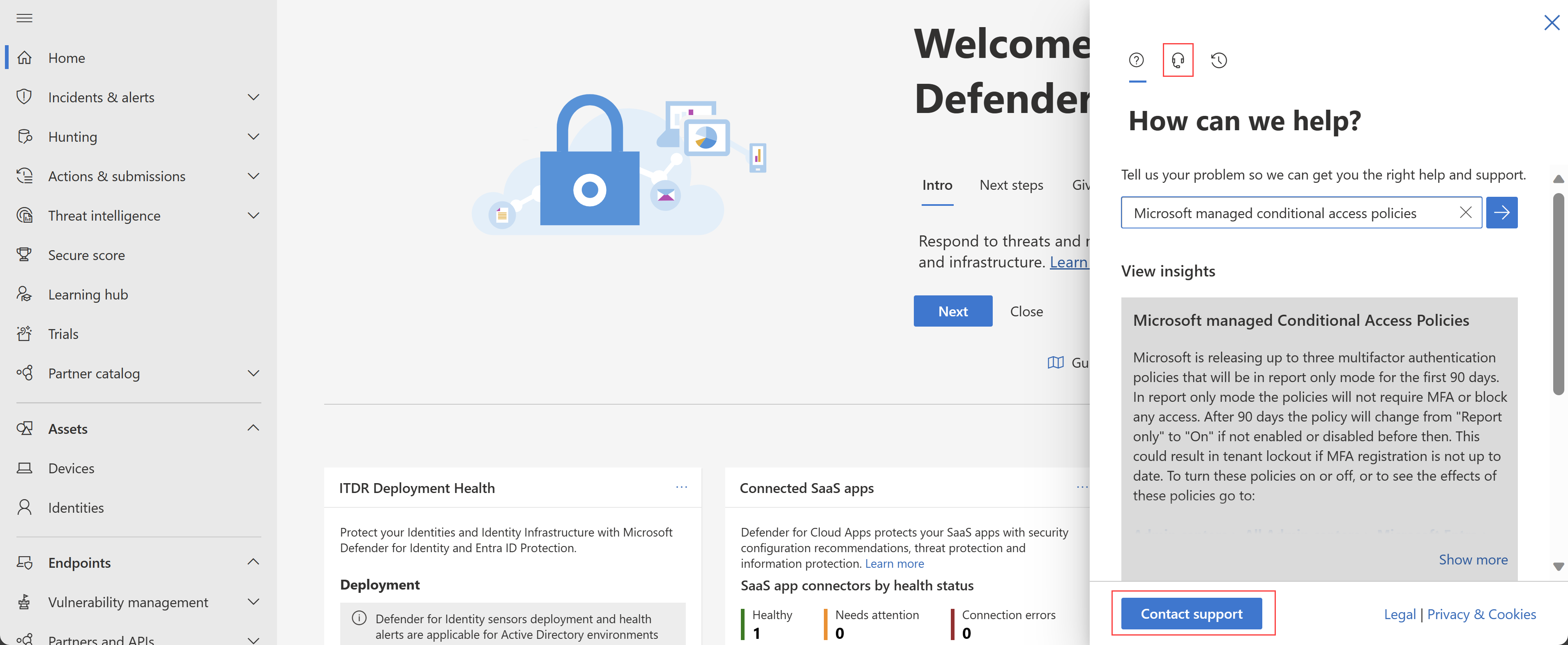Click the help question mark icon
Image resolution: width=1568 pixels, height=645 pixels.
pyautogui.click(x=1137, y=60)
